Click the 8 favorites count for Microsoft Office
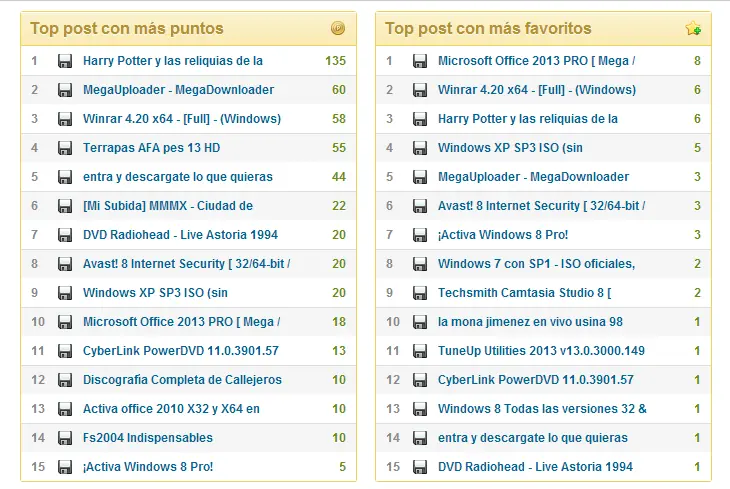Image resolution: width=730 pixels, height=489 pixels. click(697, 61)
